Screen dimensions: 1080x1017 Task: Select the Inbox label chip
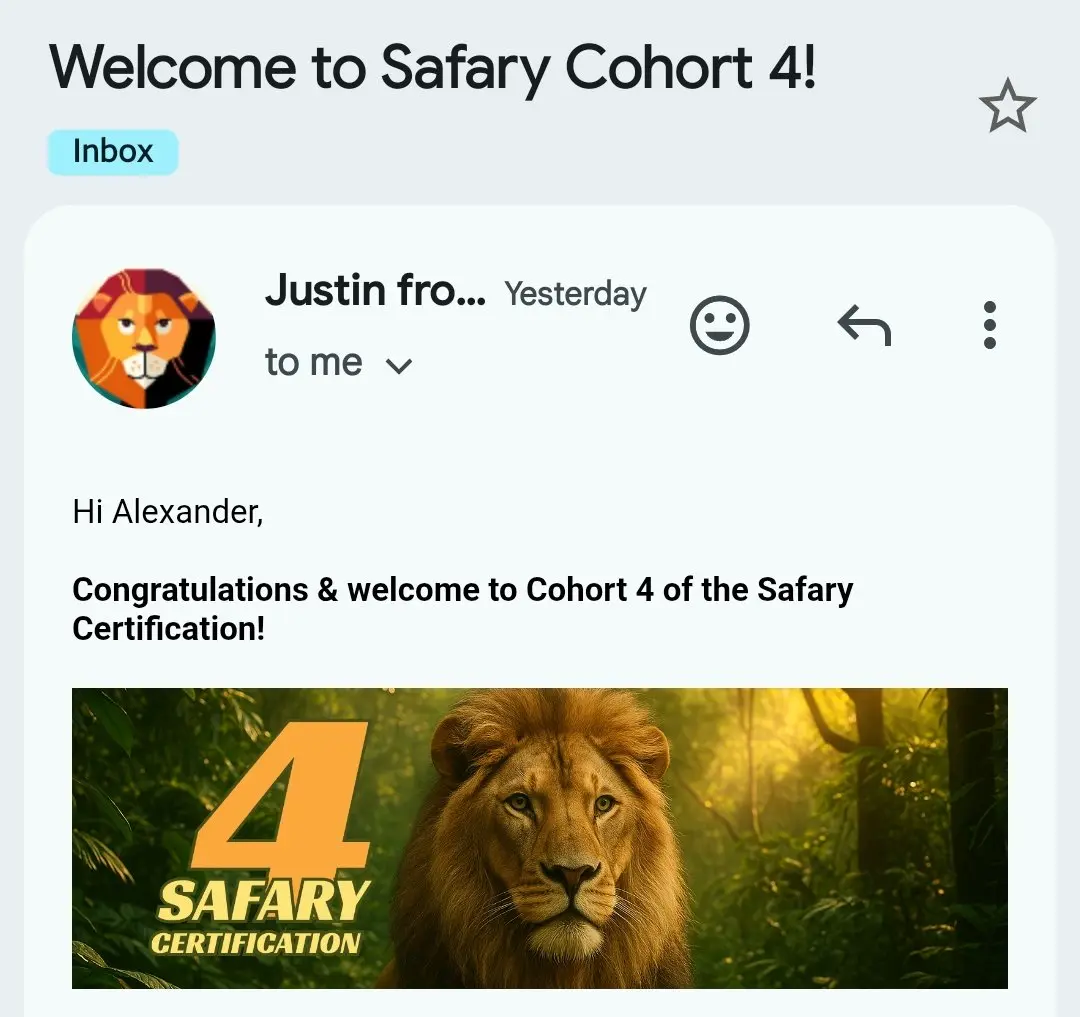coord(113,151)
